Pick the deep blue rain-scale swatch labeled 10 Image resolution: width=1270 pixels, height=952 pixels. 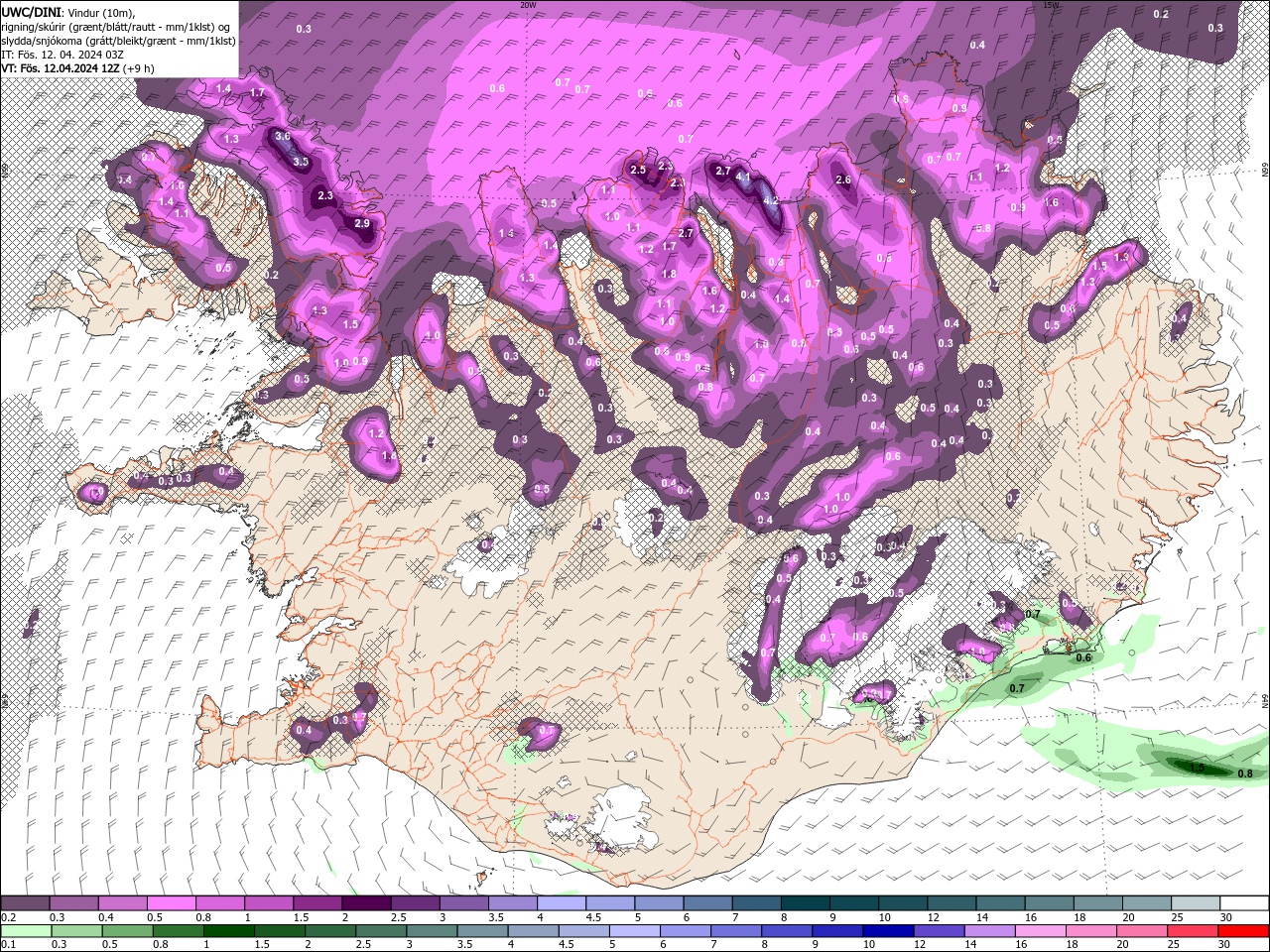tap(888, 931)
